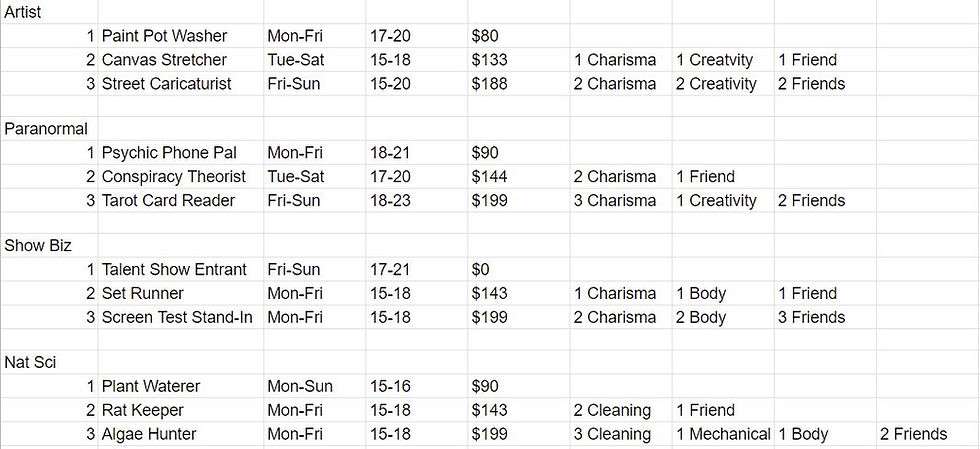Click the Screen Test Stand-In cell
The width and height of the screenshot is (980, 449).
[x=177, y=318]
